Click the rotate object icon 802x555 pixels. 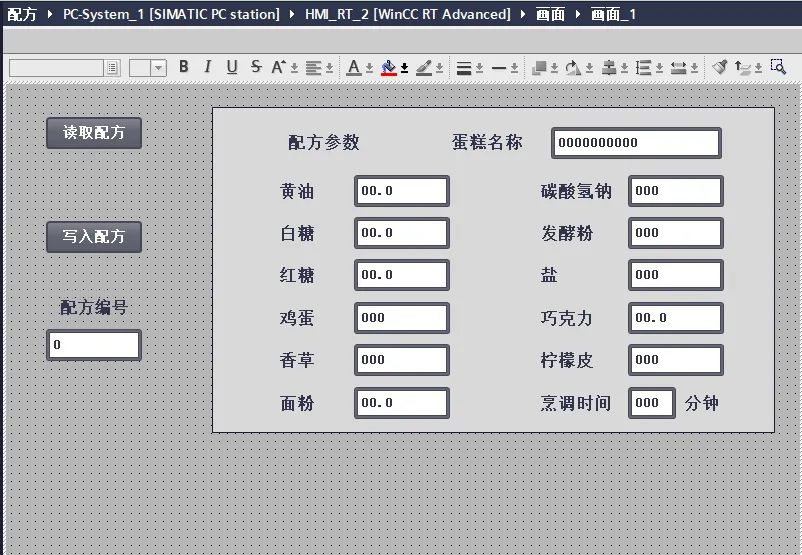573,68
